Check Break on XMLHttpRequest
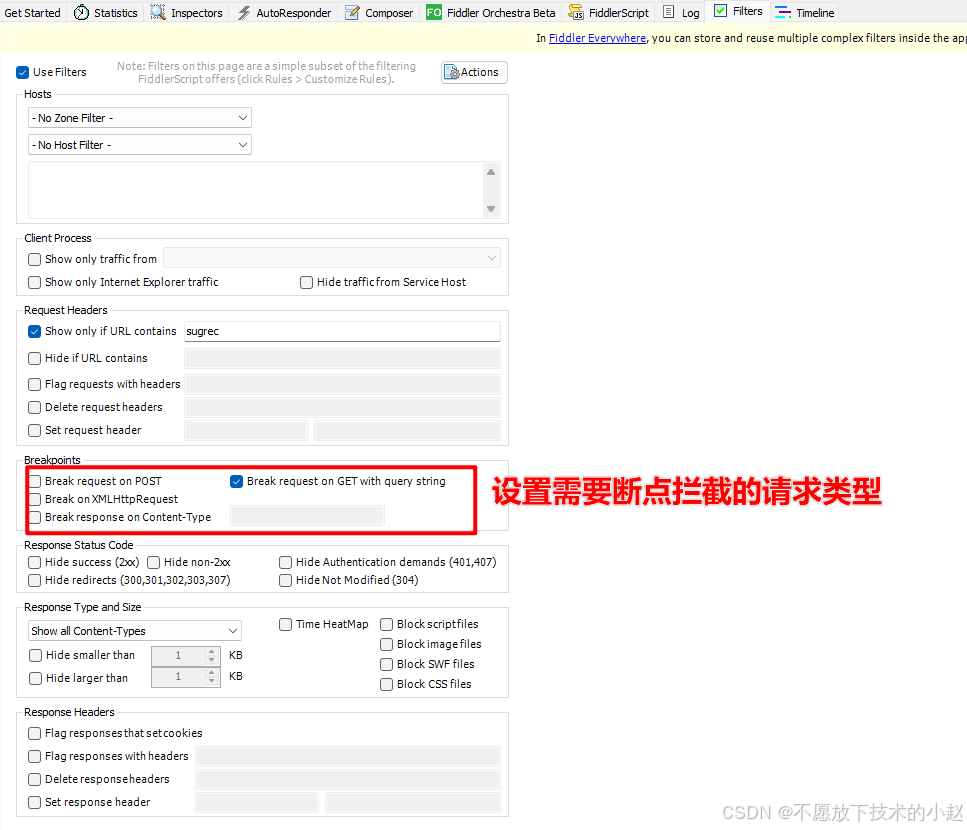 [x=35, y=499]
